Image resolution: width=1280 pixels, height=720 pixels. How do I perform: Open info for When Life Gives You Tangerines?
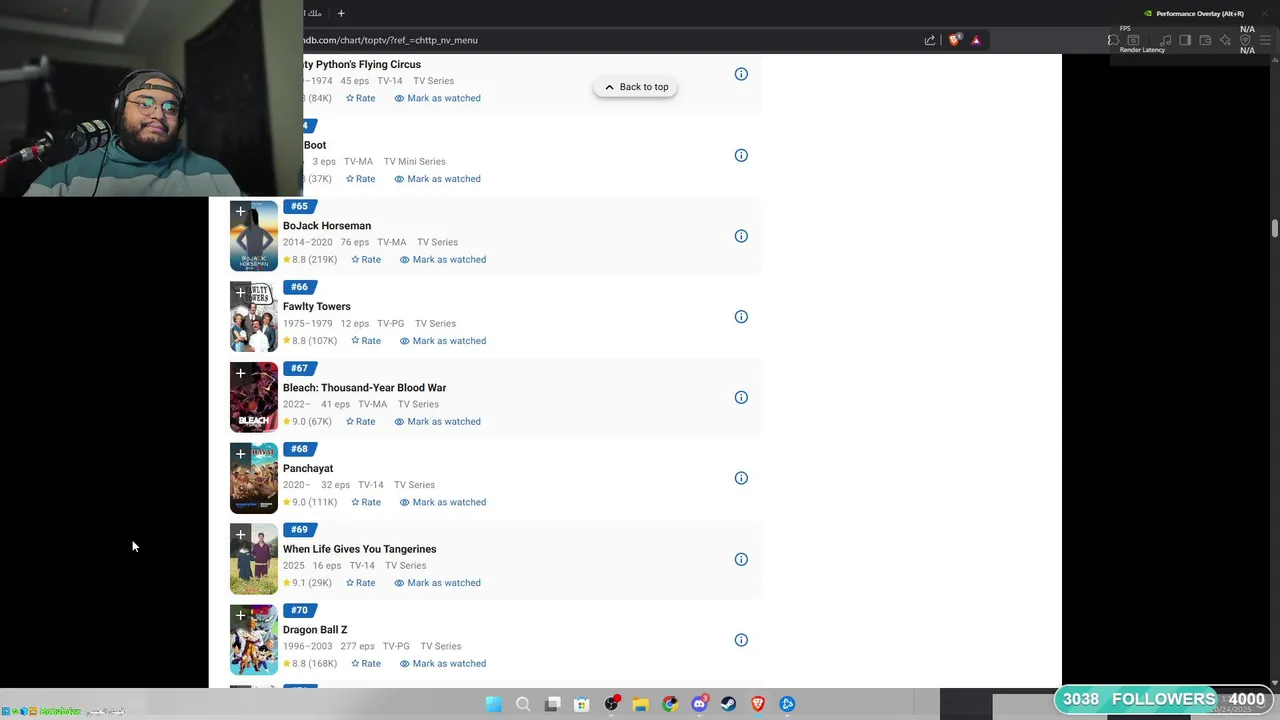pos(741,559)
